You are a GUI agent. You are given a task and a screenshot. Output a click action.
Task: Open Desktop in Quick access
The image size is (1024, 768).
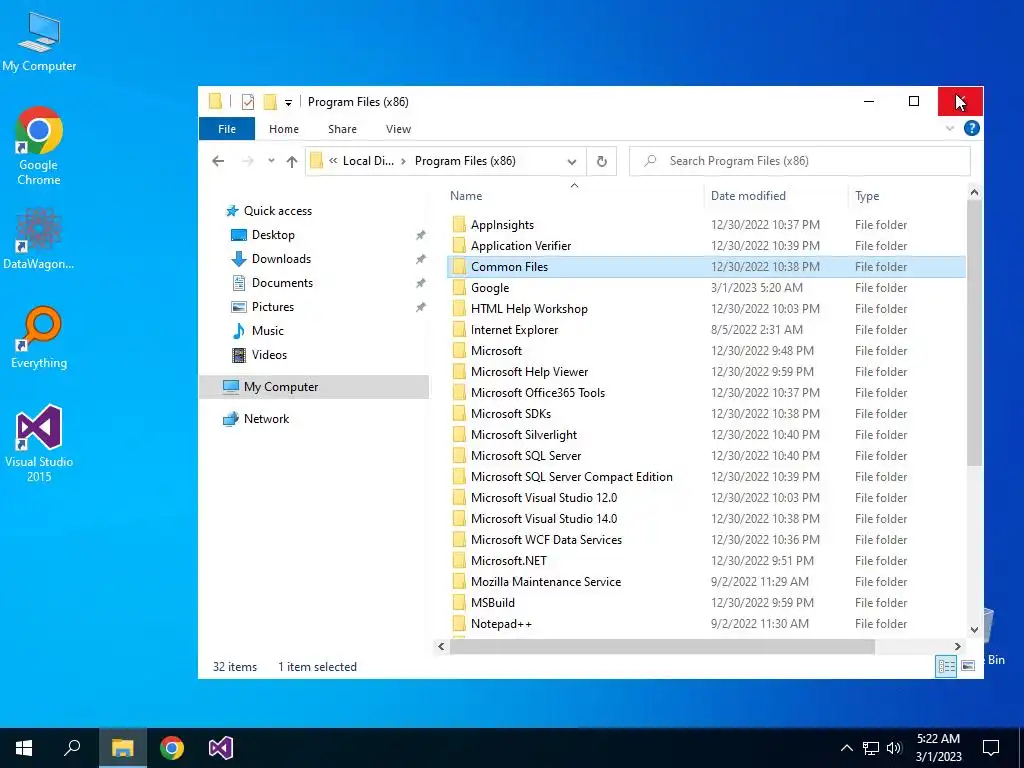[273, 235]
